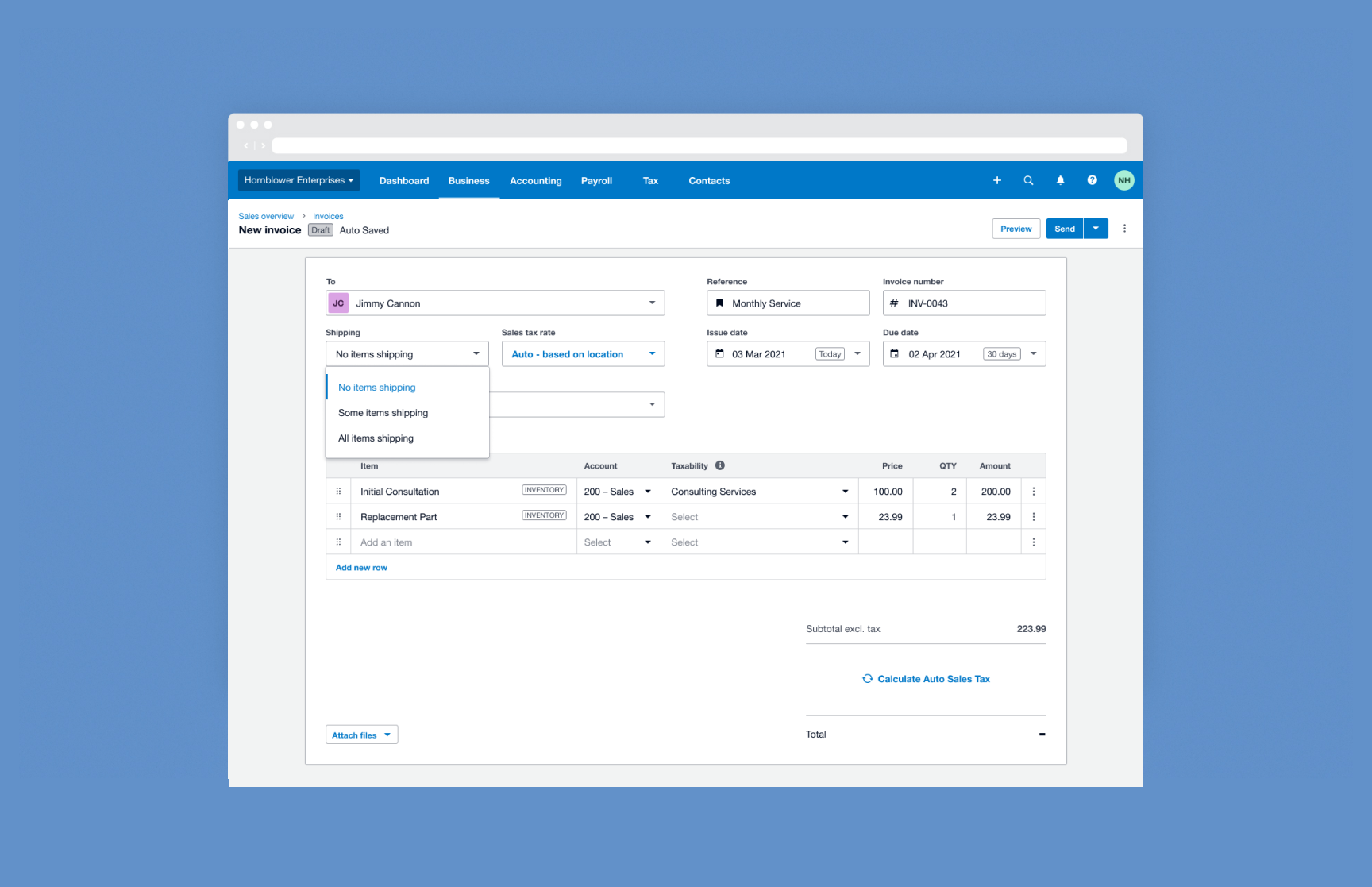Image resolution: width=1372 pixels, height=887 pixels.
Task: Click the plus icon in top navigation
Action: (x=996, y=180)
